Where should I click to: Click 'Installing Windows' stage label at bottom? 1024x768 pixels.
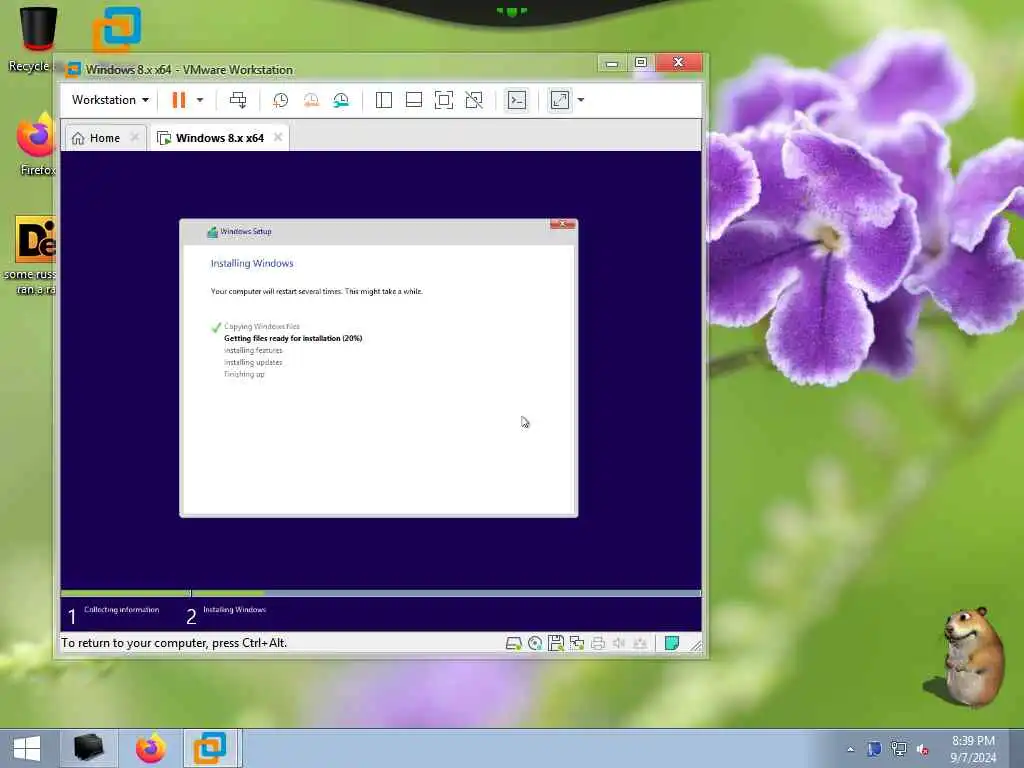pyautogui.click(x=234, y=609)
